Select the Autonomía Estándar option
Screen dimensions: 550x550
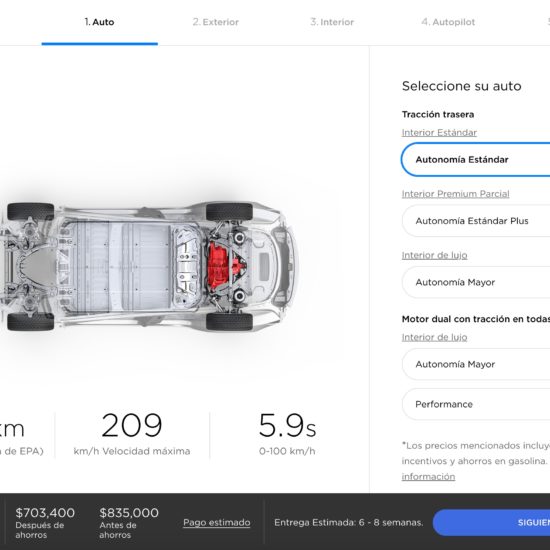coord(476,160)
